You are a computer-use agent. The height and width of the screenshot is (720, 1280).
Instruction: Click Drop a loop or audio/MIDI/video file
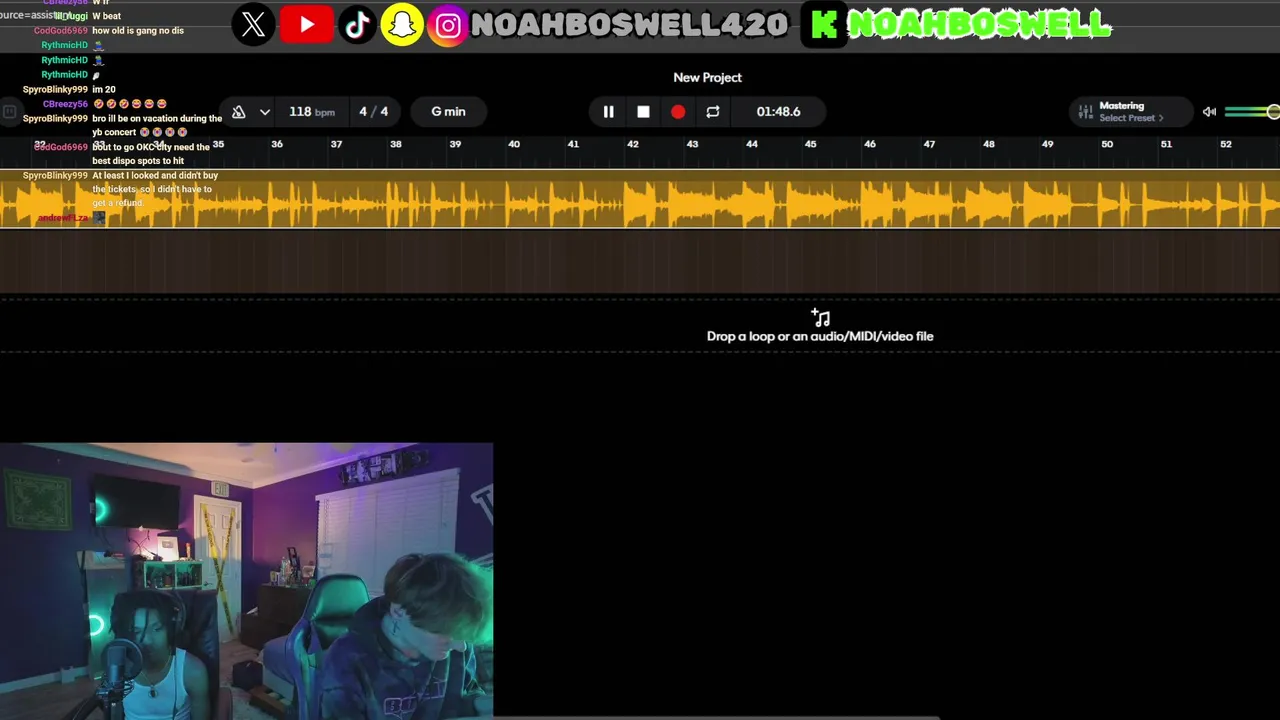click(820, 337)
